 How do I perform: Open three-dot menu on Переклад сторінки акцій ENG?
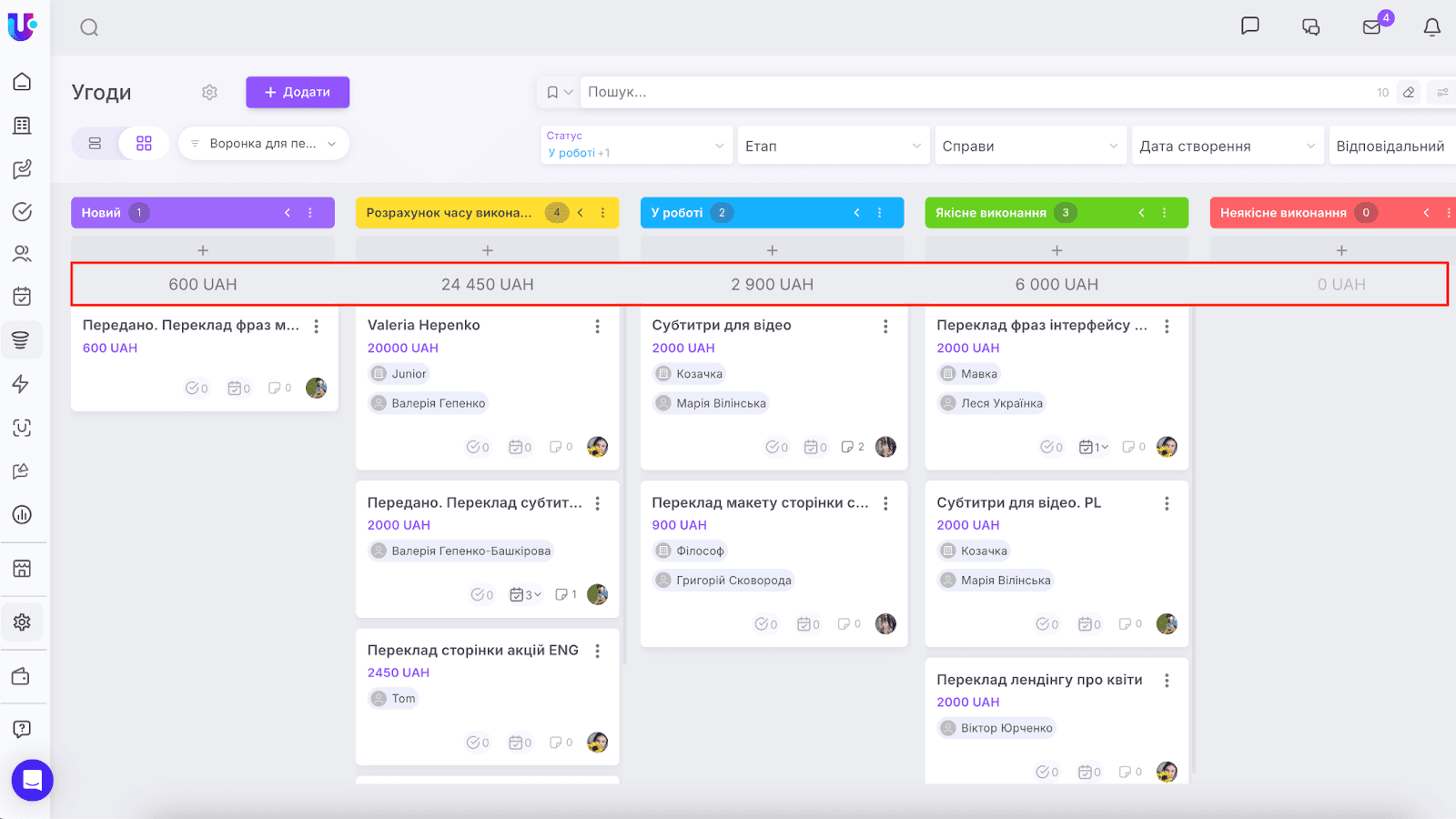tap(598, 651)
